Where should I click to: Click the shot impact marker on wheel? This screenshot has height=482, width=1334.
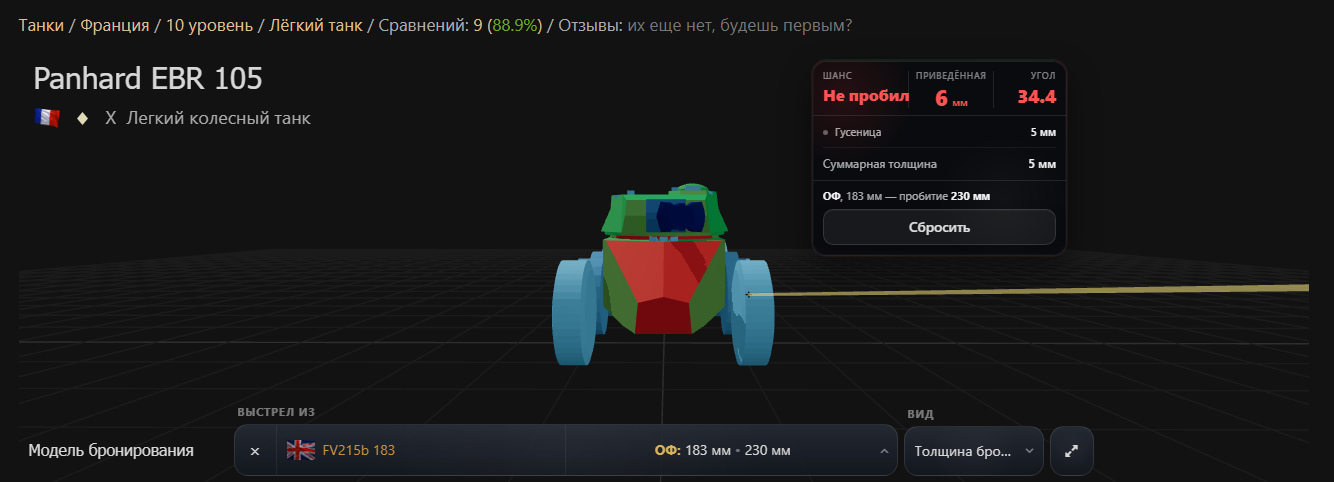[x=748, y=294]
